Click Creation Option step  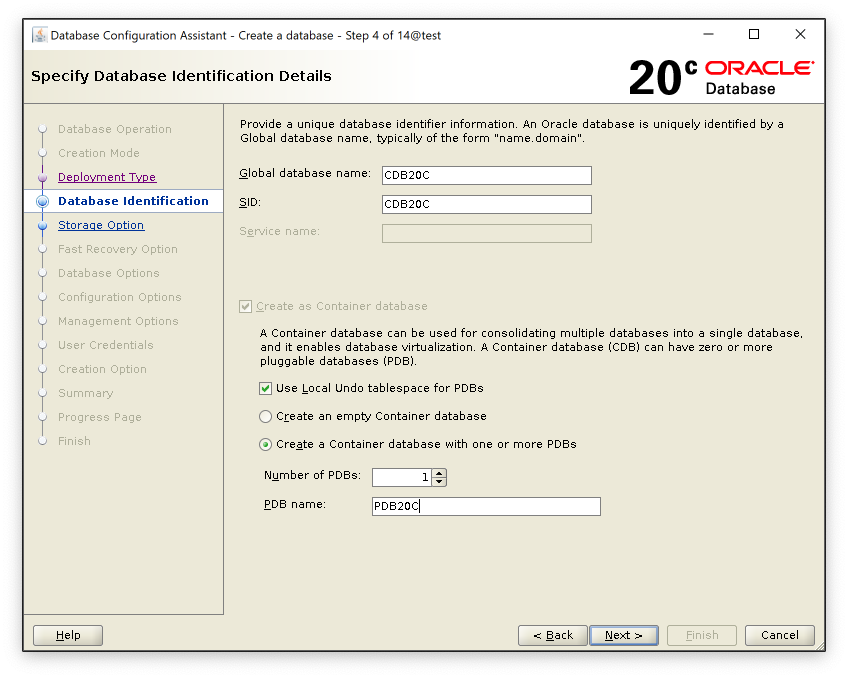(x=102, y=369)
